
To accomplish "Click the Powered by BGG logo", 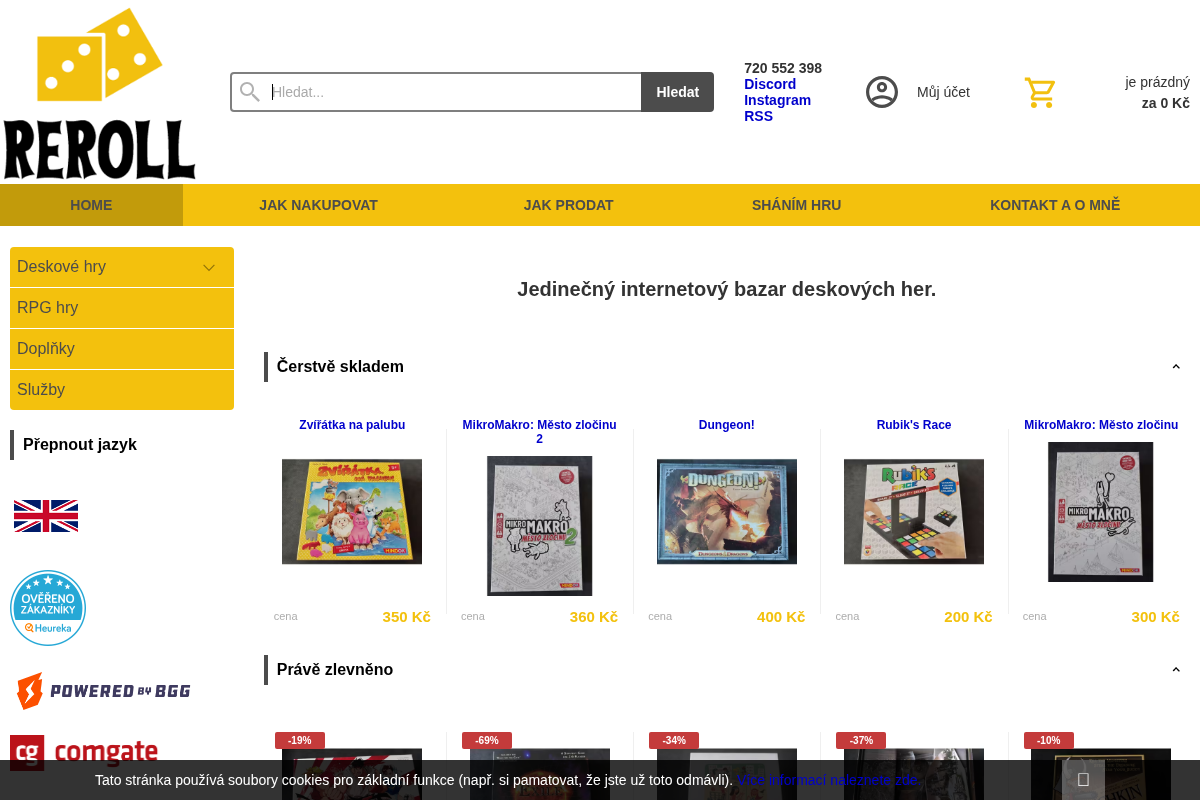I will (103, 691).
